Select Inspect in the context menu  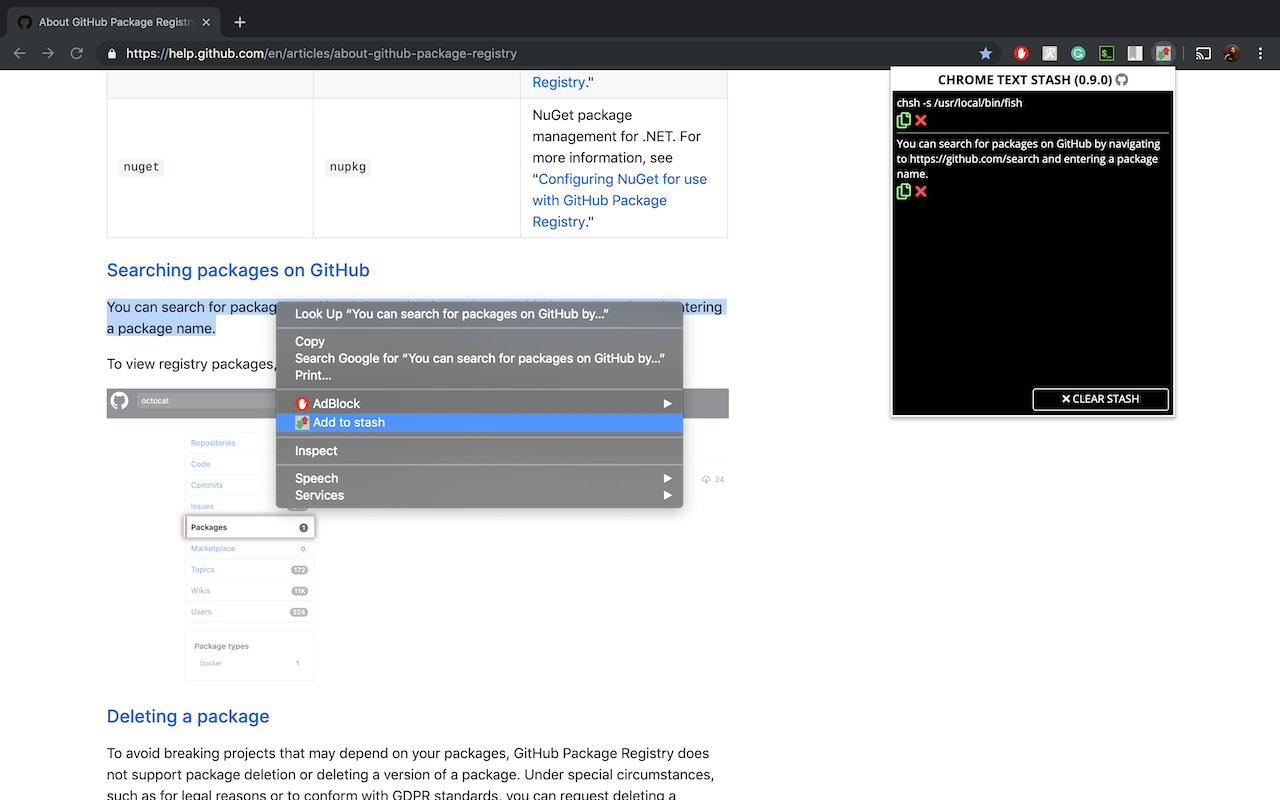[479, 451]
